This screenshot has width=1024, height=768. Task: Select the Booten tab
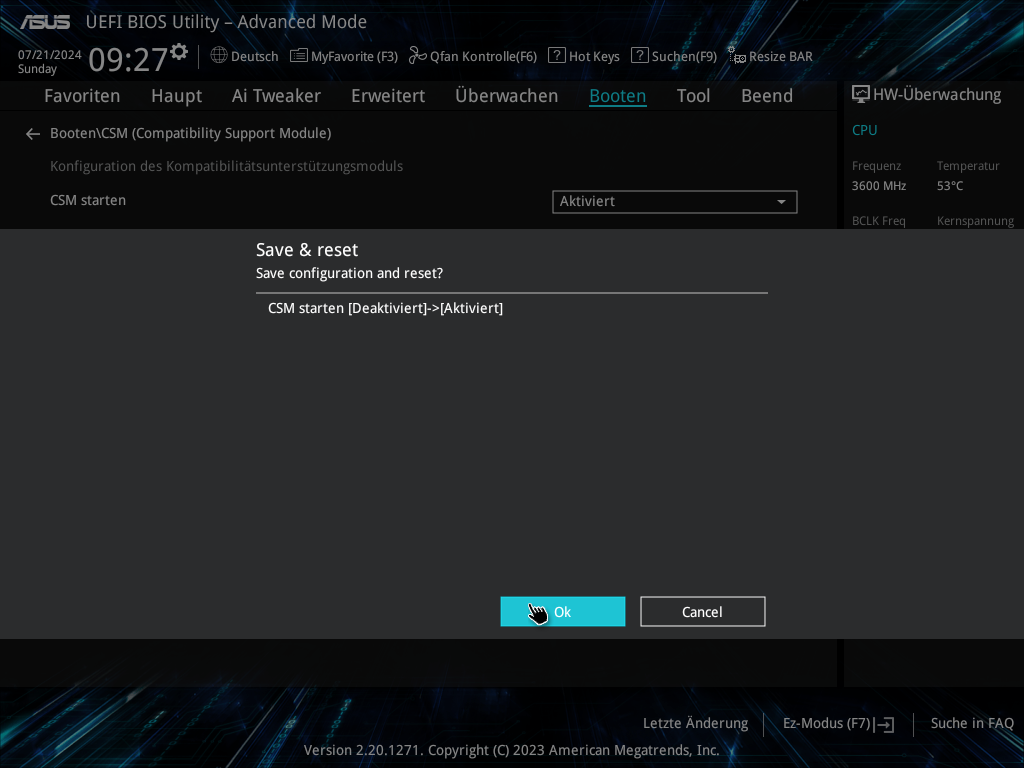[618, 96]
